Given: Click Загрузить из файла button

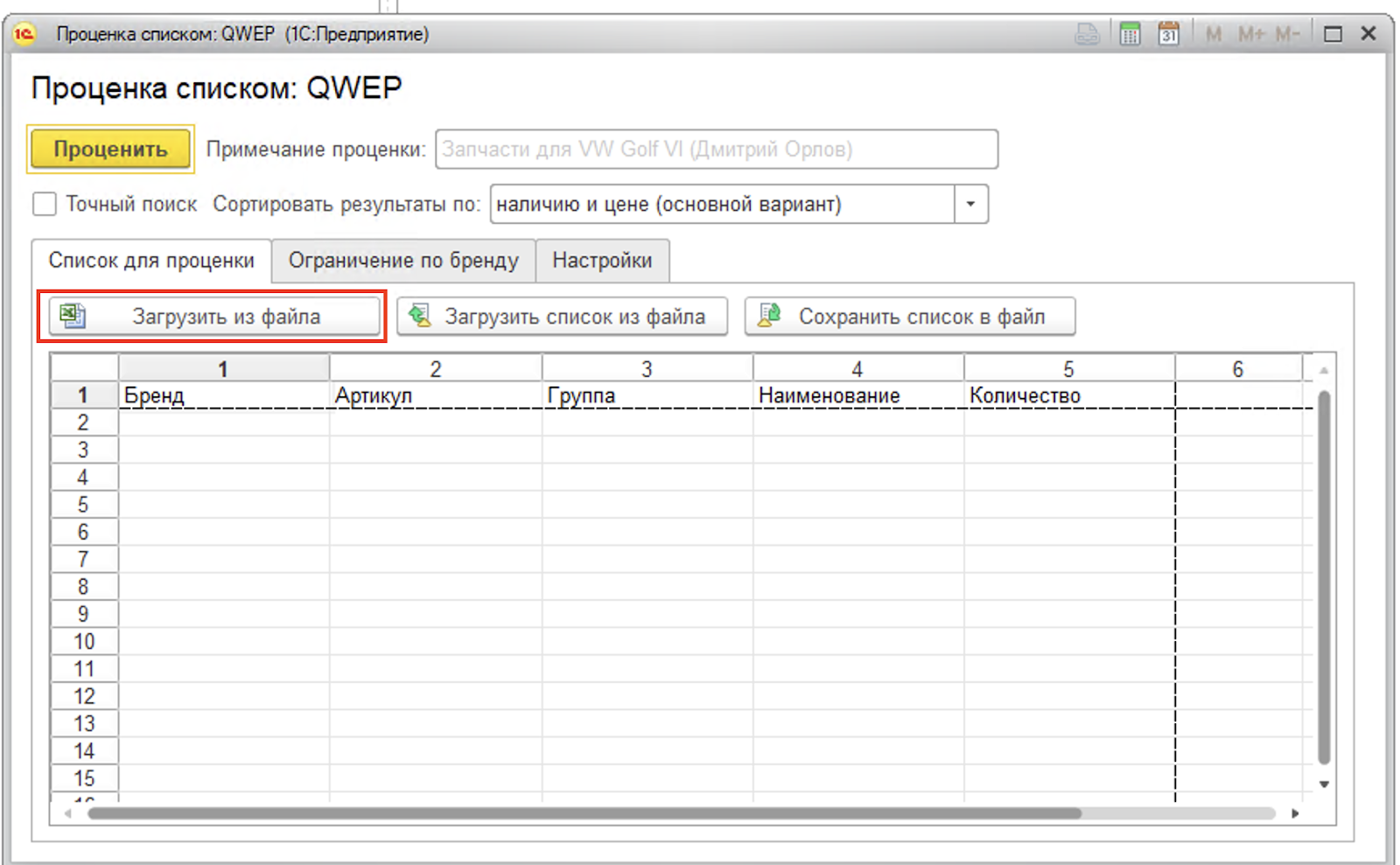Looking at the screenshot, I should click(214, 316).
